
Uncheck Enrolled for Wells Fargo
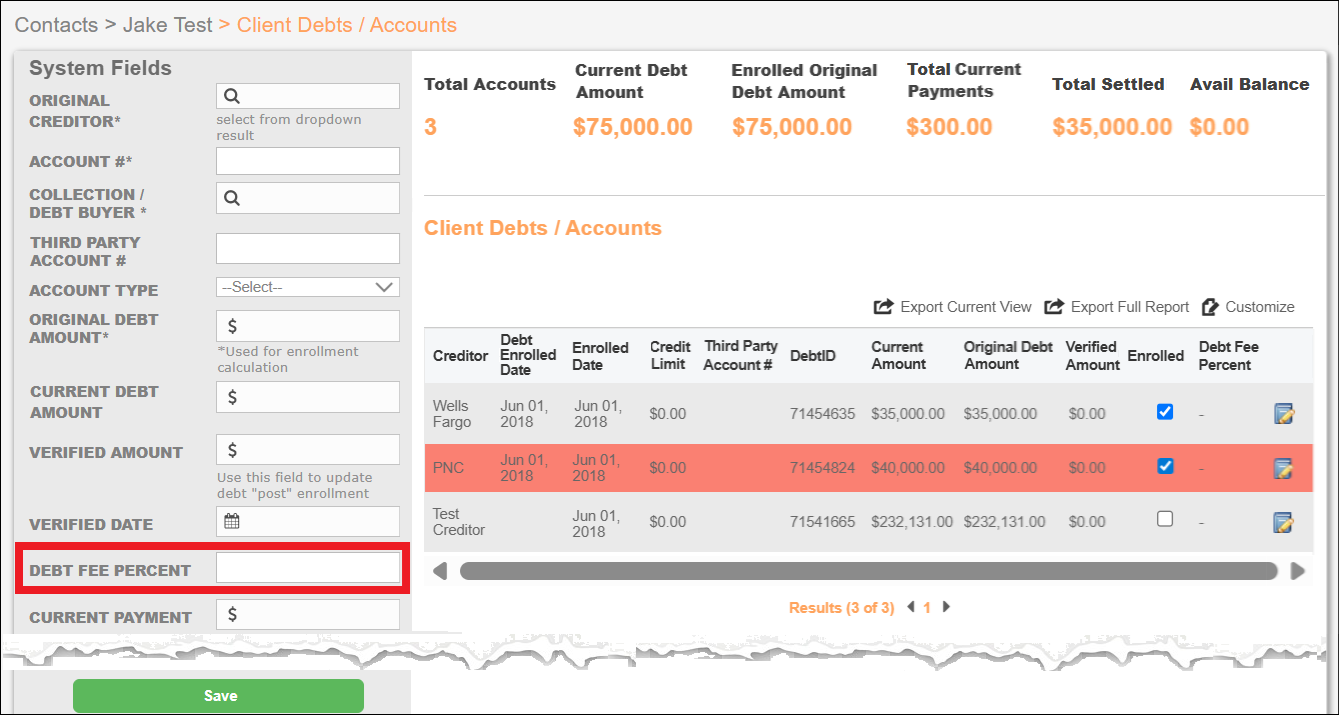coord(1165,411)
